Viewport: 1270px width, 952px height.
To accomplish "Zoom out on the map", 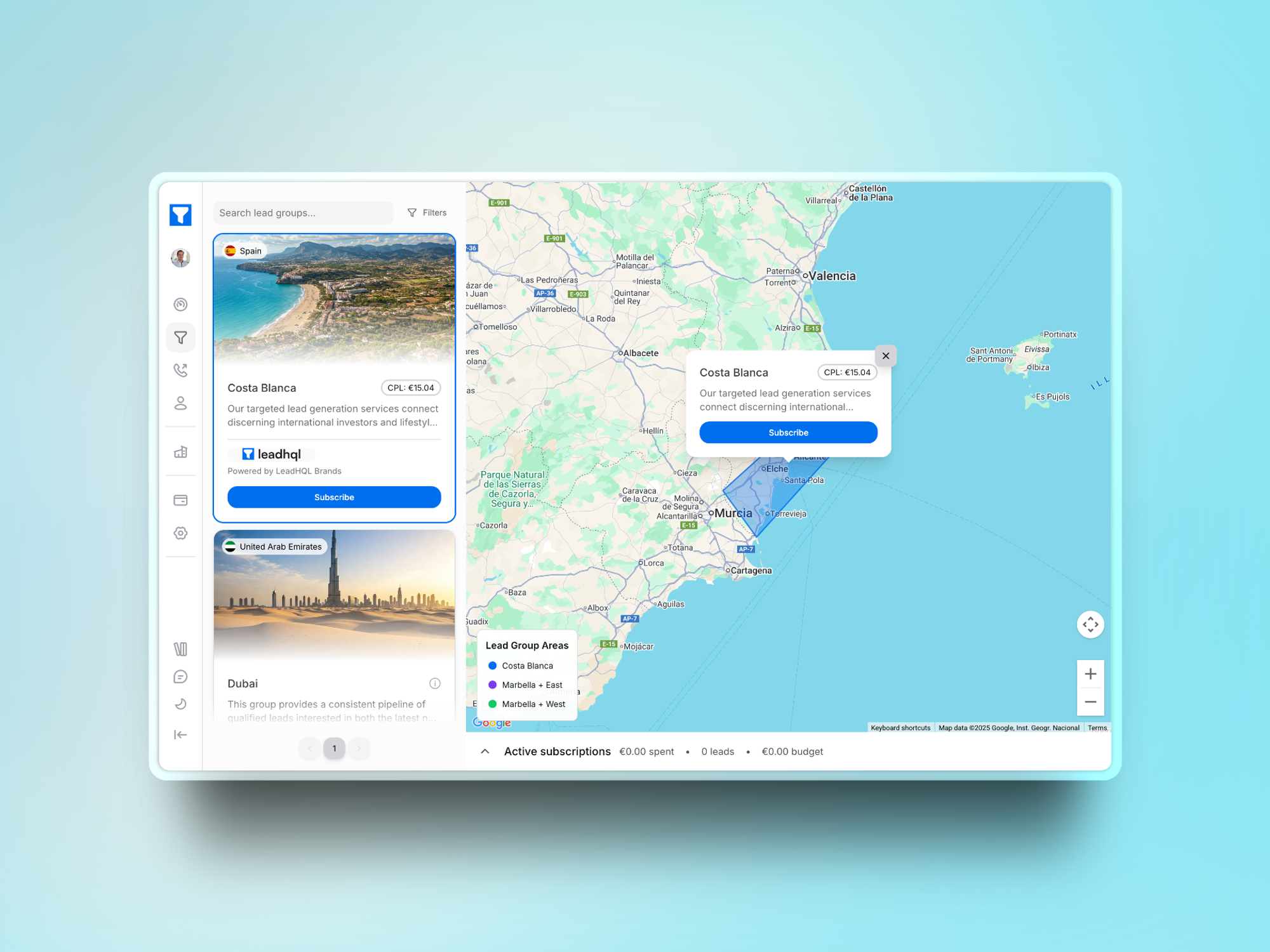I will [1090, 702].
